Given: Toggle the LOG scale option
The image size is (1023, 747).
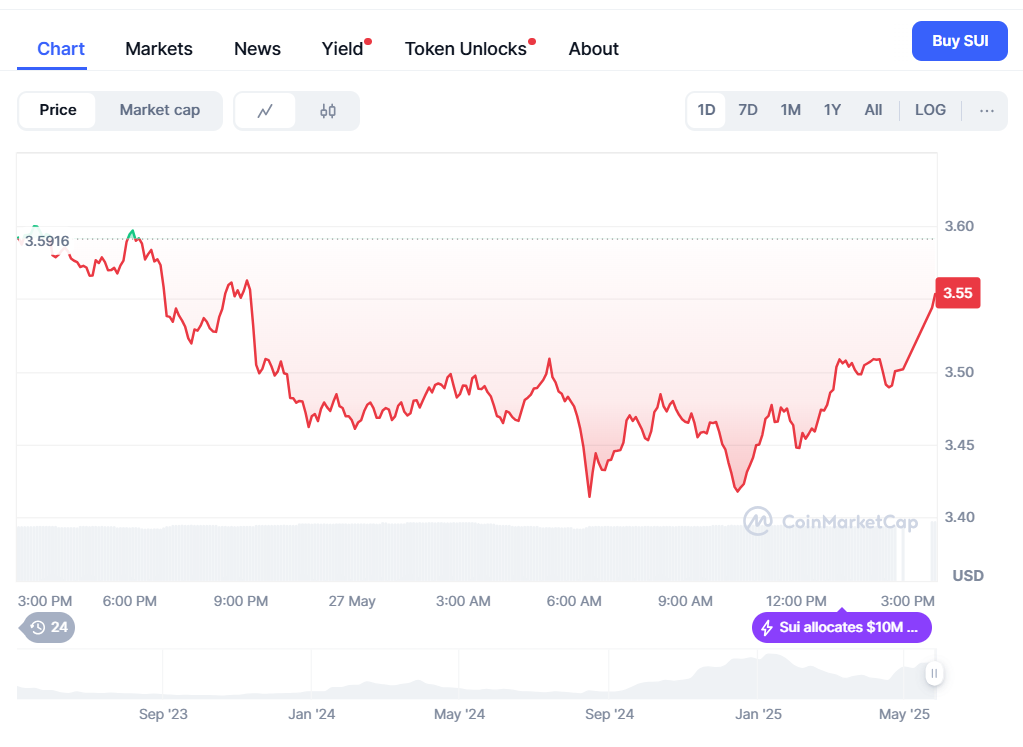Looking at the screenshot, I should (930, 110).
